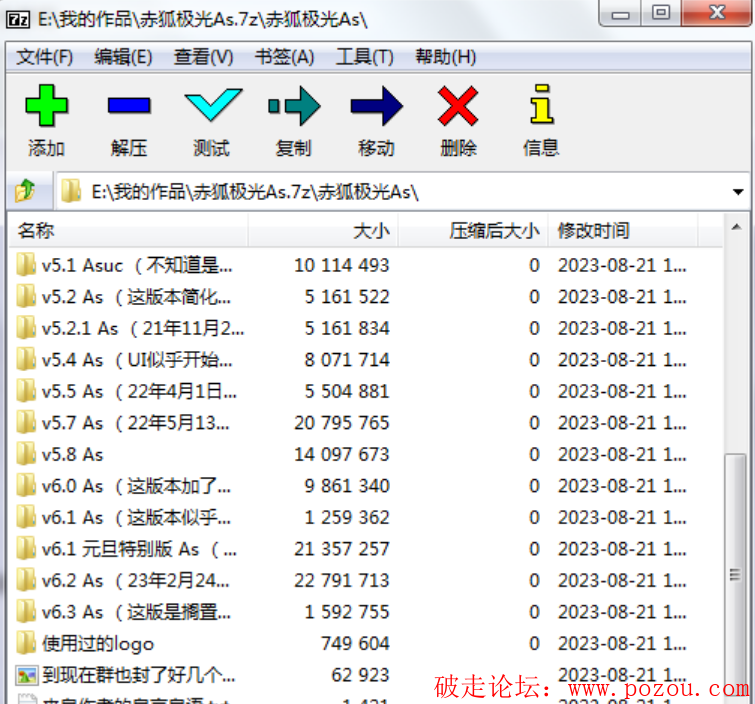Open the 工具(T) menu
Screen dimensions: 755x704
(x=364, y=57)
